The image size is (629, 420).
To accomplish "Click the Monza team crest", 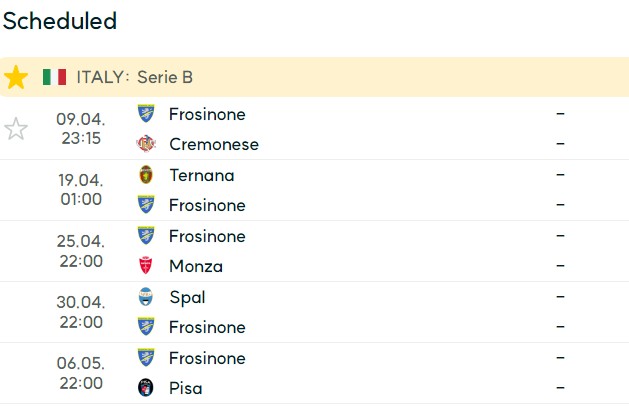I will [146, 266].
